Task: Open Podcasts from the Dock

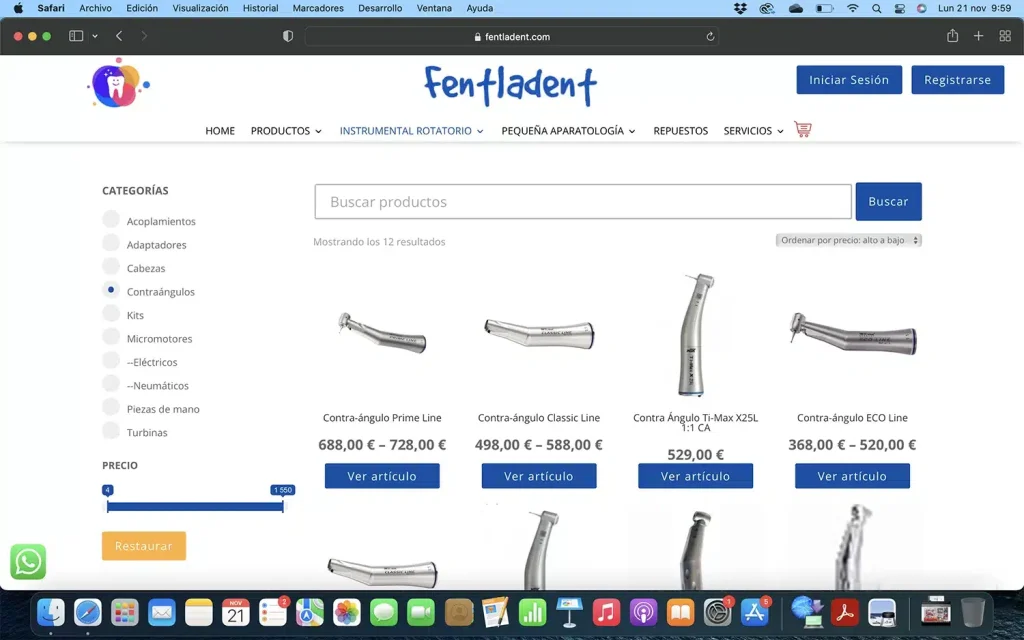Action: pos(643,613)
